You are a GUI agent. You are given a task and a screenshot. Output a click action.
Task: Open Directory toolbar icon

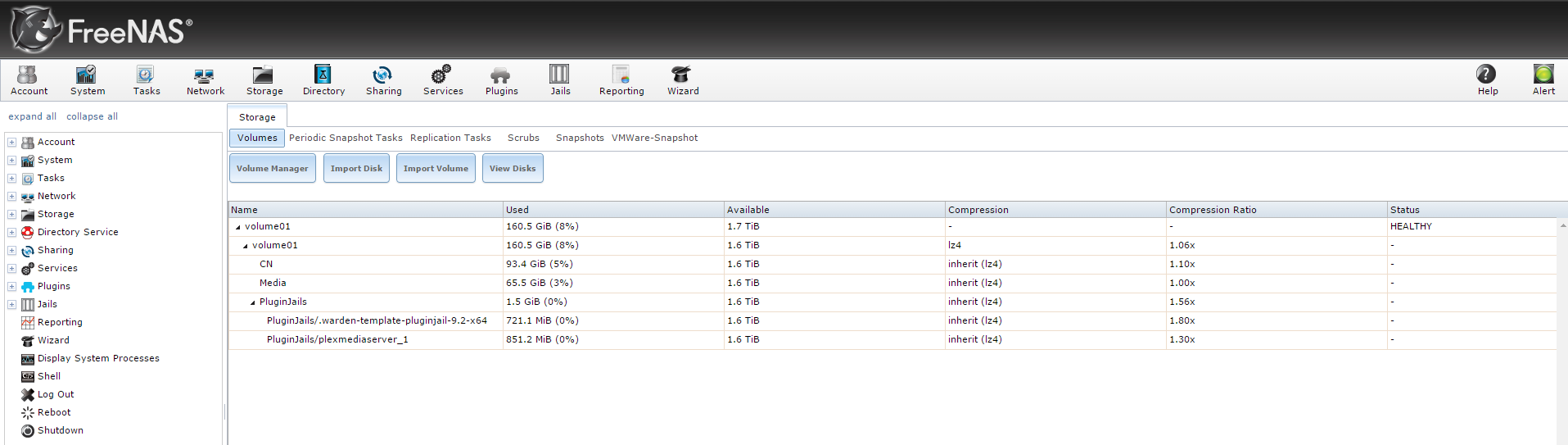point(323,80)
